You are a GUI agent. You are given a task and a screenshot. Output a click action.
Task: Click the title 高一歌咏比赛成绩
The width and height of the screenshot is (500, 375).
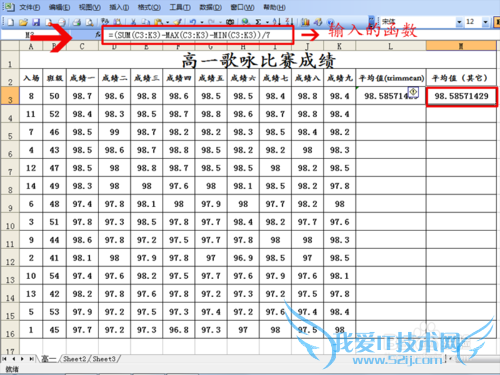258,61
